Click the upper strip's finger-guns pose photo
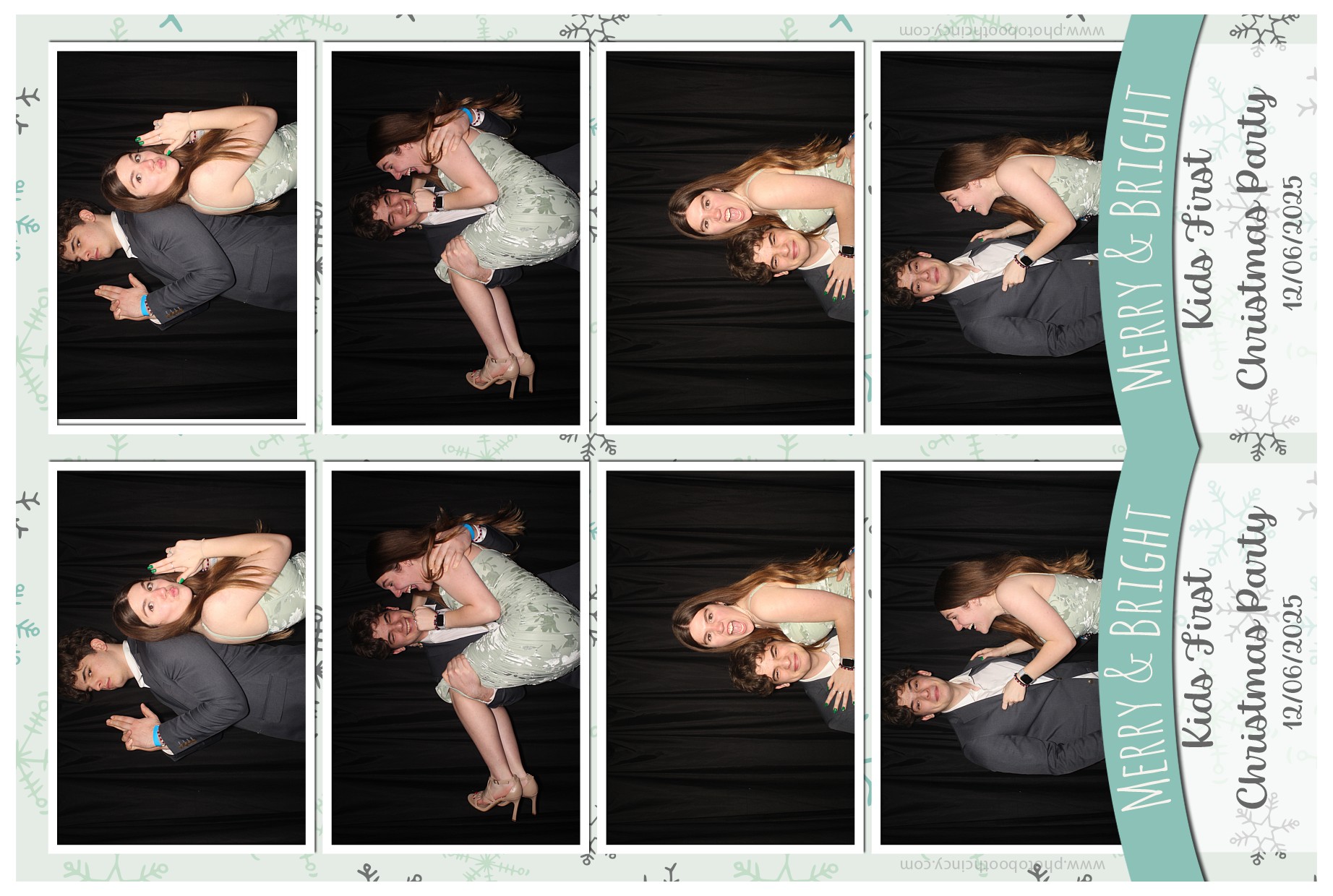The width and height of the screenshot is (1333, 896). (x=177, y=235)
